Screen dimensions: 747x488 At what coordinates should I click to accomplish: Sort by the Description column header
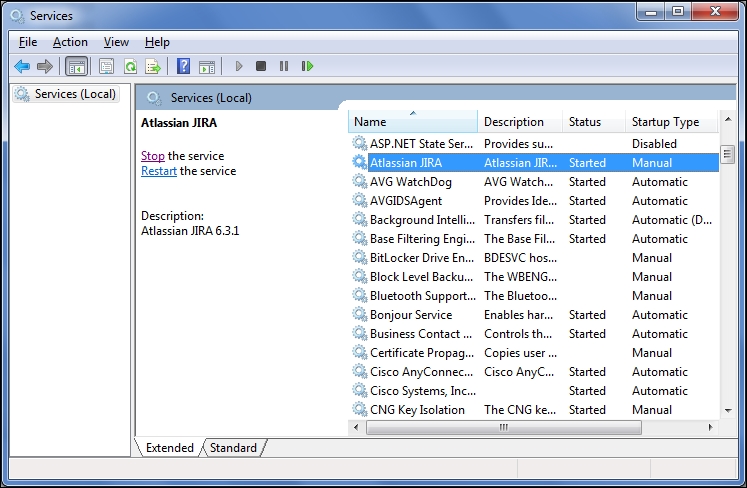click(520, 122)
